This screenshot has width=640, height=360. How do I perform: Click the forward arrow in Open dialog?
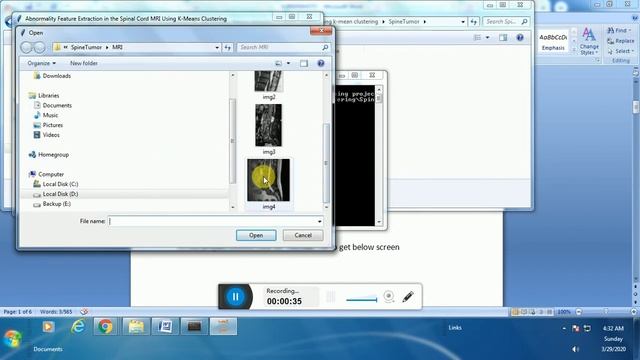39,47
